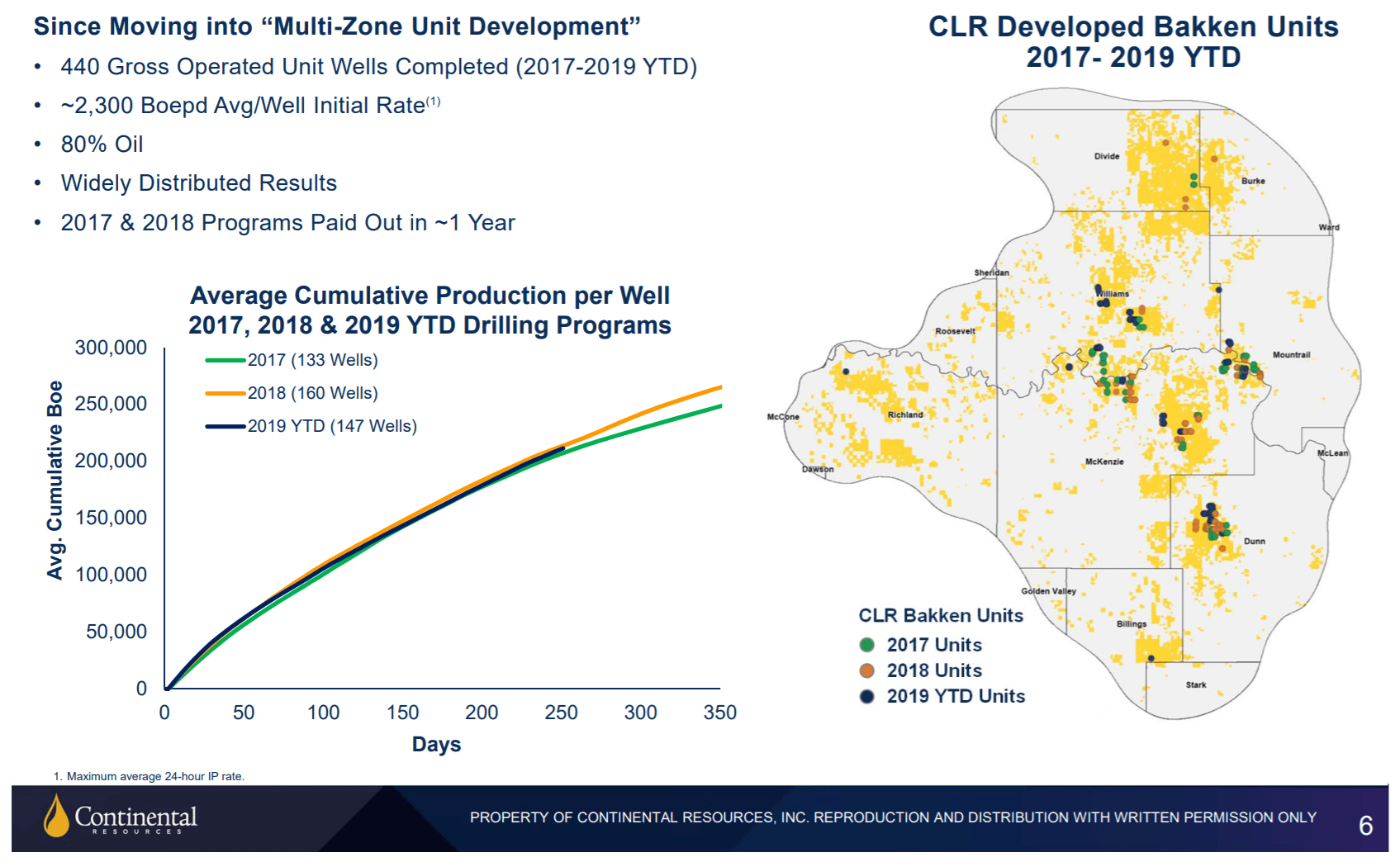Click the '80% Oil' bullet
This screenshot has width=1400, height=862.
click(x=102, y=144)
